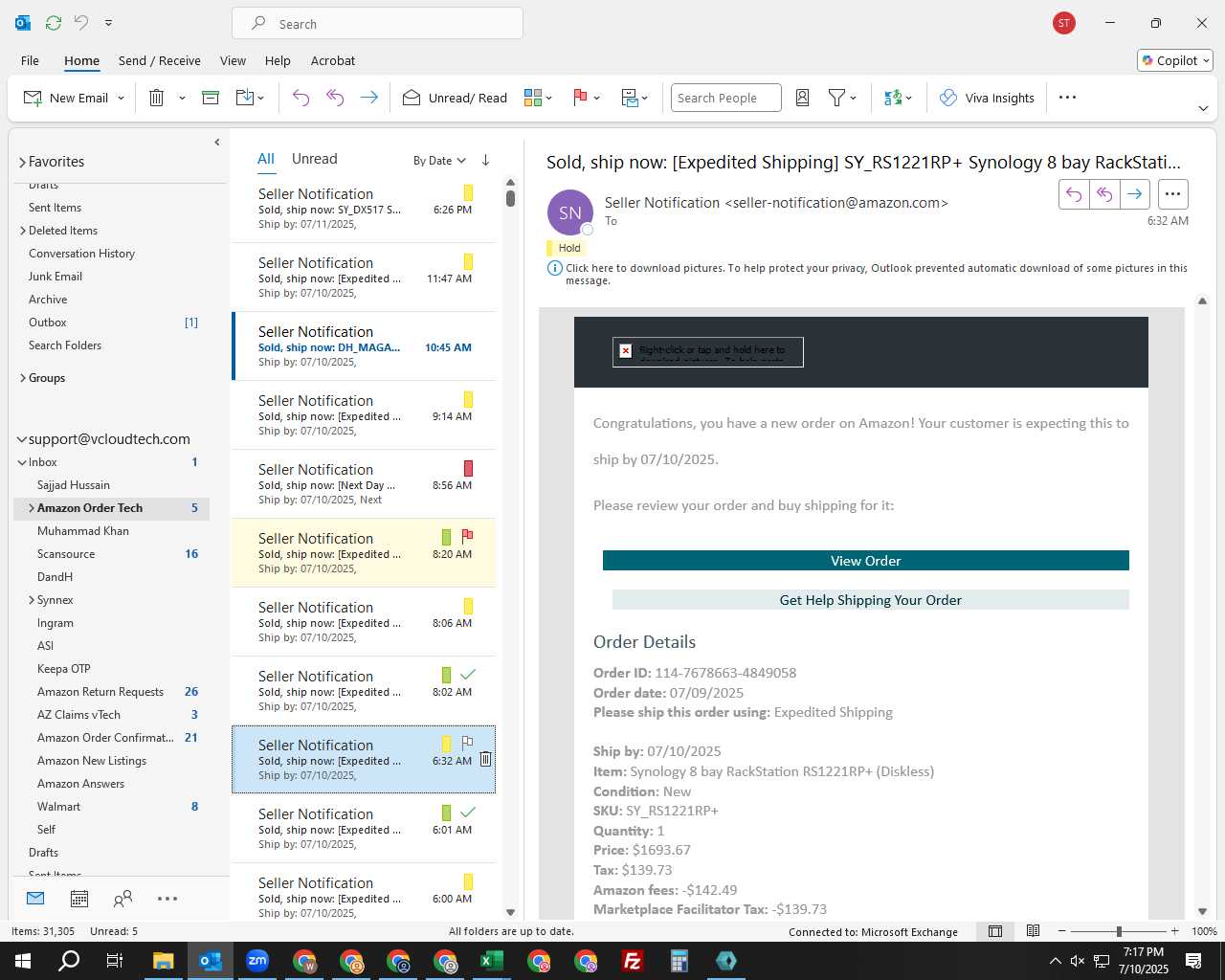Open More actions ellipsis in reading pane
Viewport: 1225px width, 980px height.
1172,194
